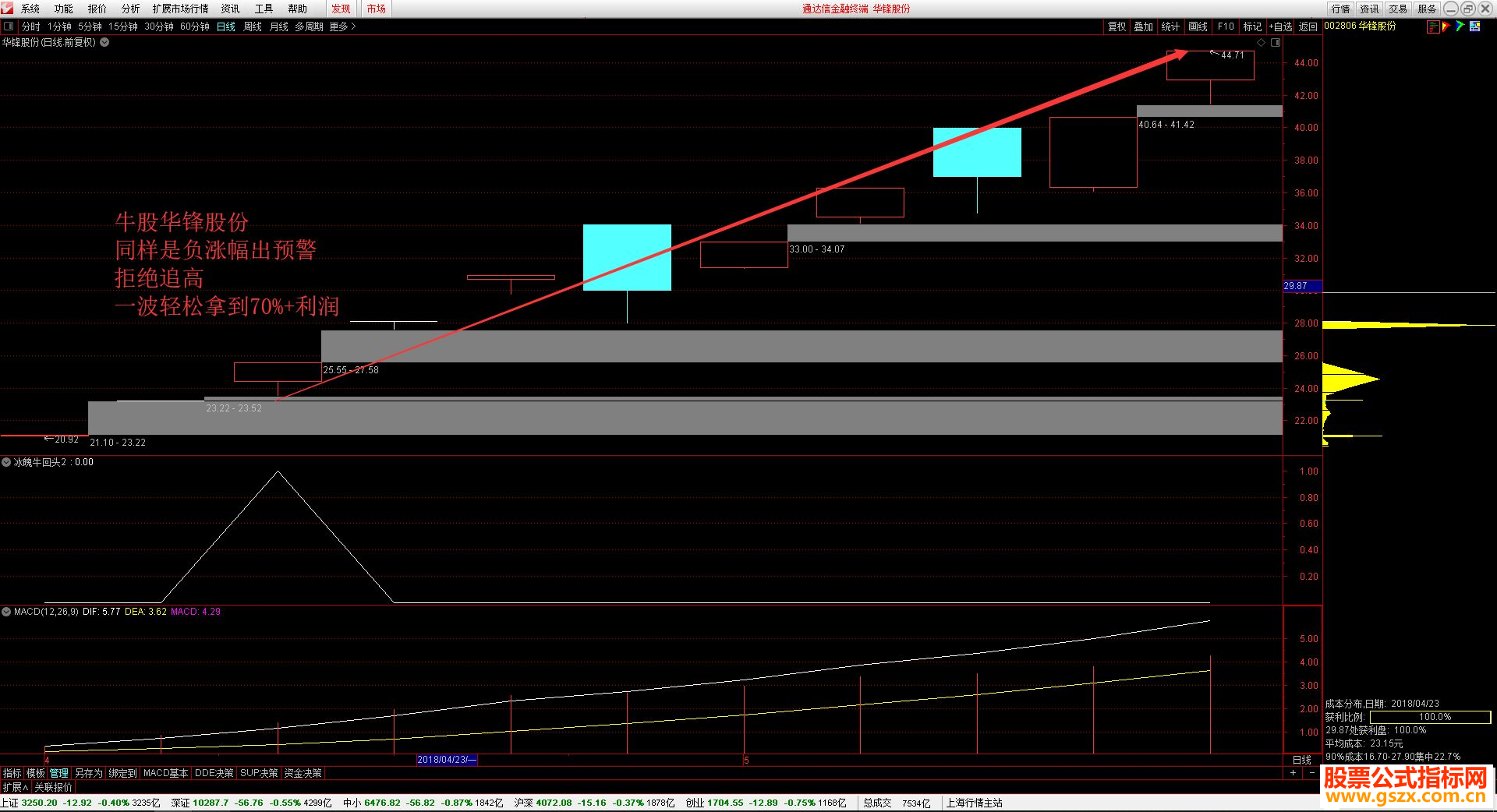Switch to 周线 weekly period
This screenshot has width=1497, height=812.
point(253,26)
